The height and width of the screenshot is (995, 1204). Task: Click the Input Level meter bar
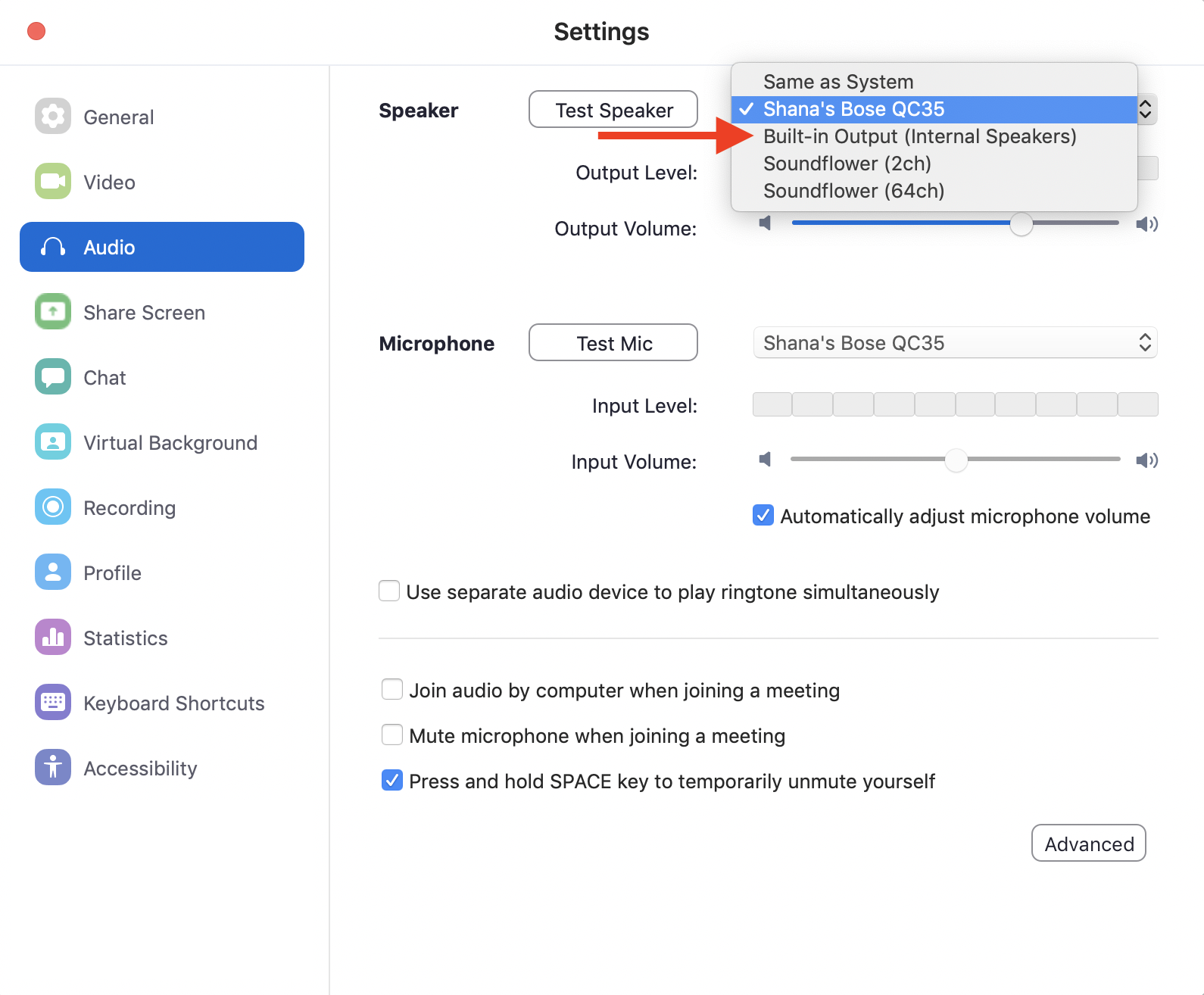coord(955,404)
